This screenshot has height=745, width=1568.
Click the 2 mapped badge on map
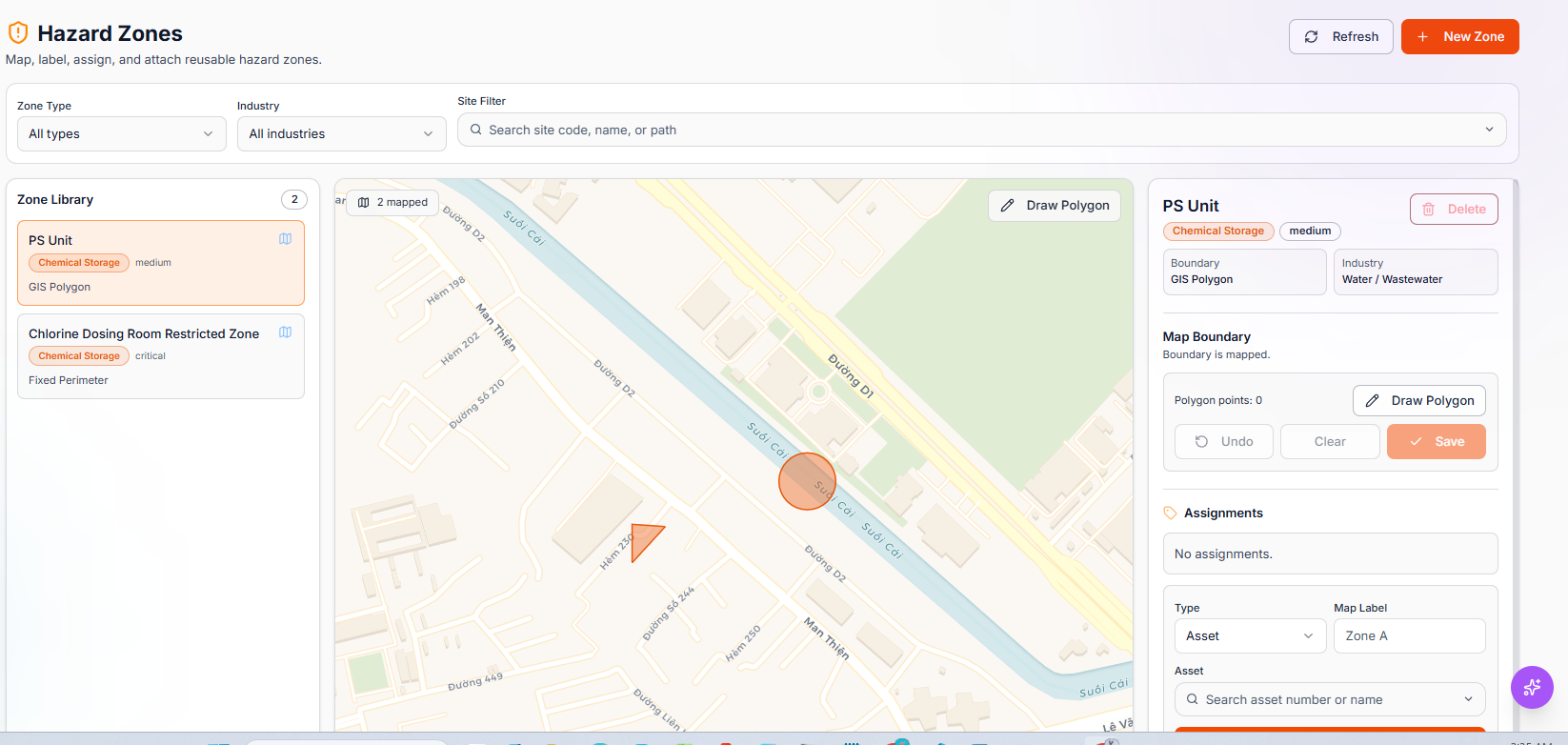tap(392, 202)
